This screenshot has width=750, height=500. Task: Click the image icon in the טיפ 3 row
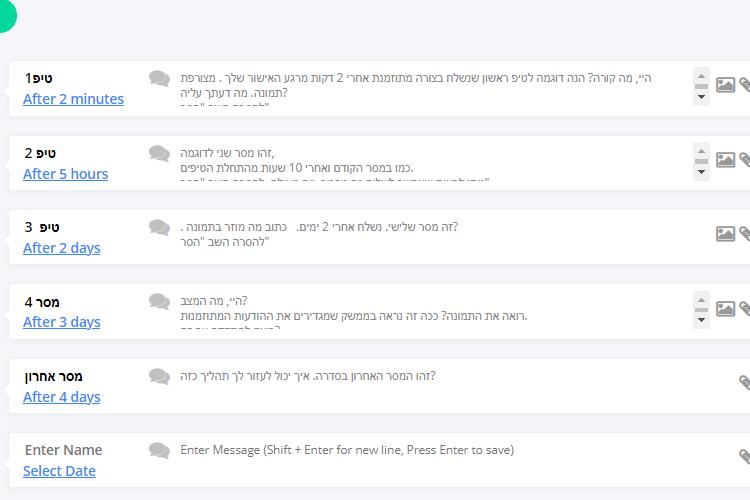pyautogui.click(x=725, y=234)
